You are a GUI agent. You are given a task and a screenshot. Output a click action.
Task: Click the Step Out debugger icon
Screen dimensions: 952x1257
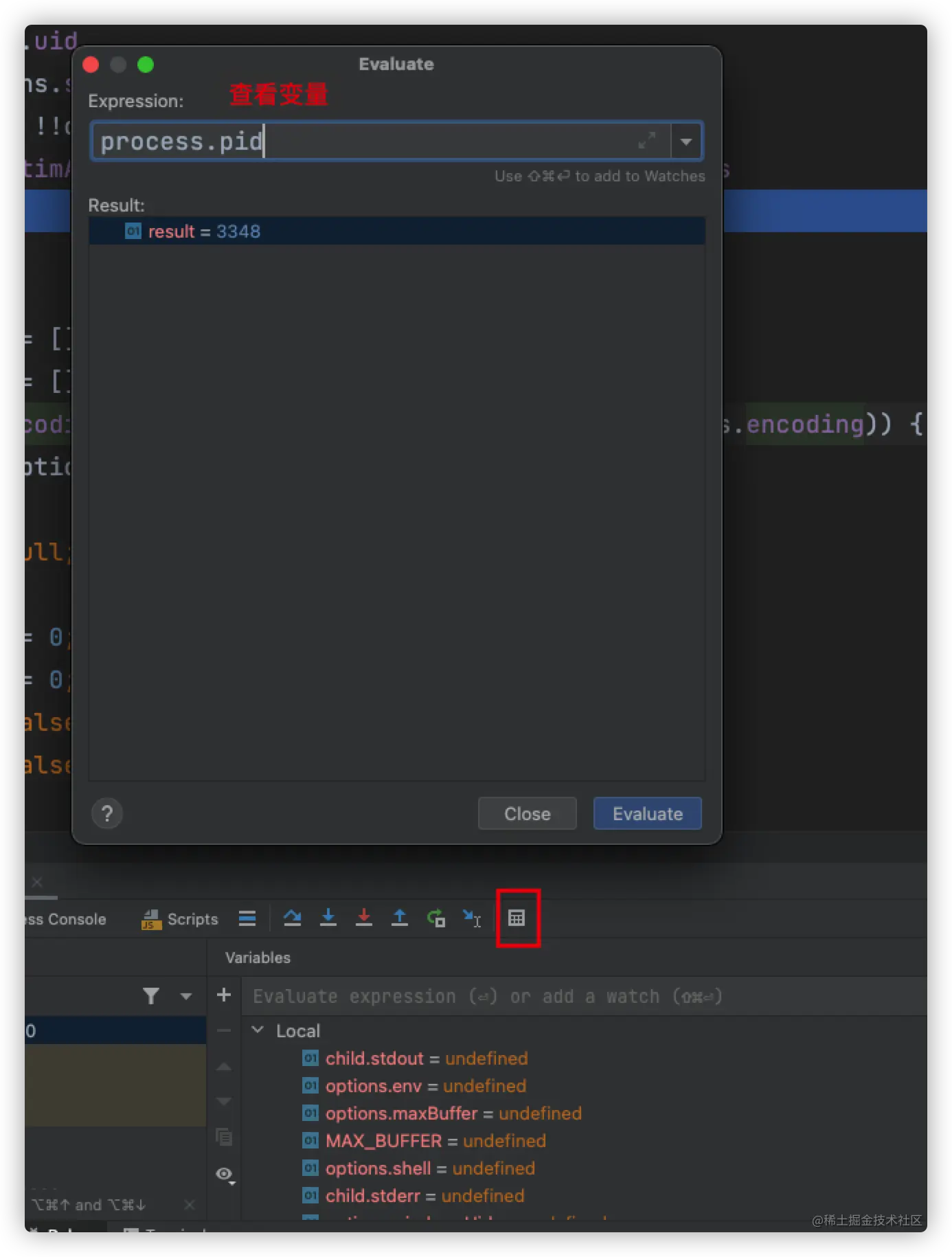tap(400, 918)
